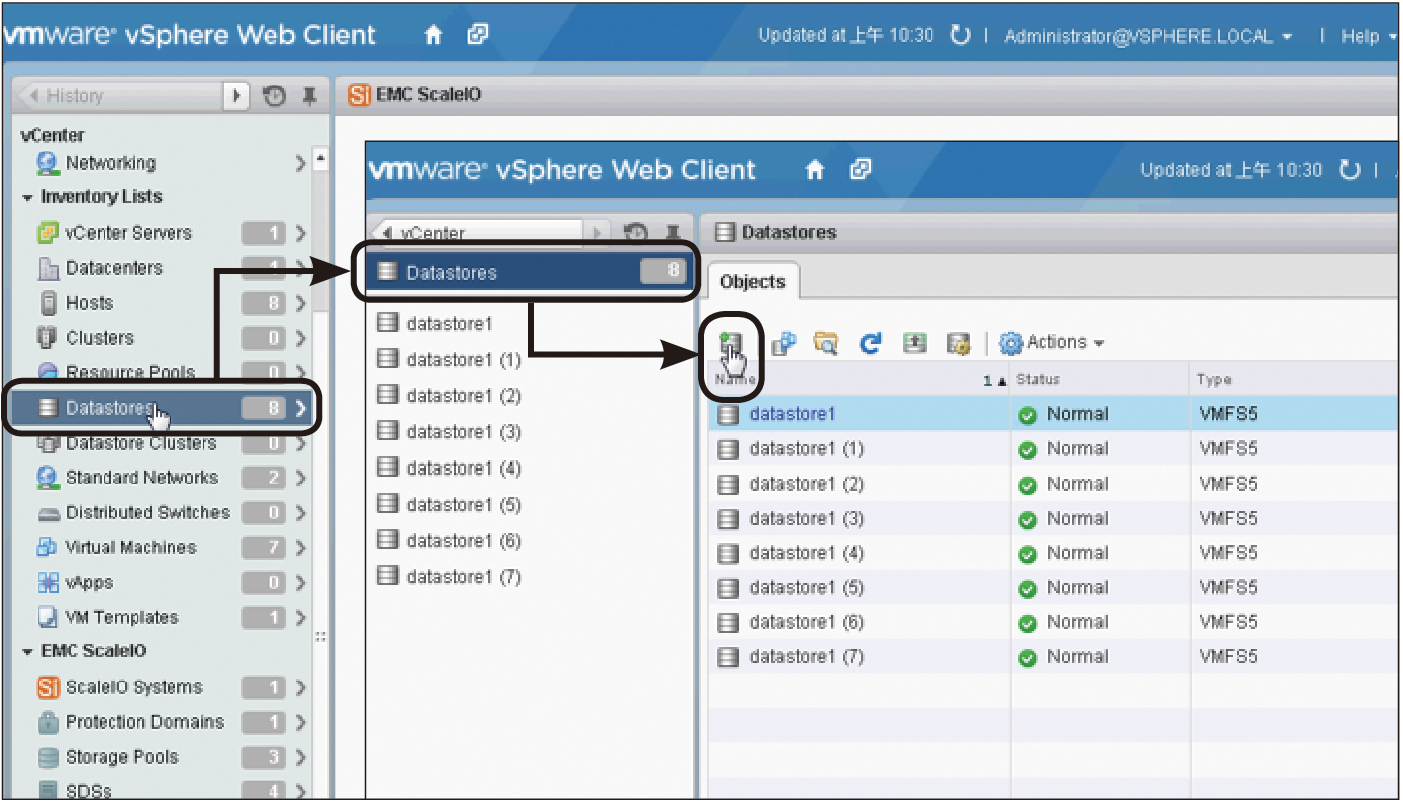Screen dimensions: 1403x804
Task: Click the VMFS5 type cell for datastore1 (7)
Action: coord(1228,657)
